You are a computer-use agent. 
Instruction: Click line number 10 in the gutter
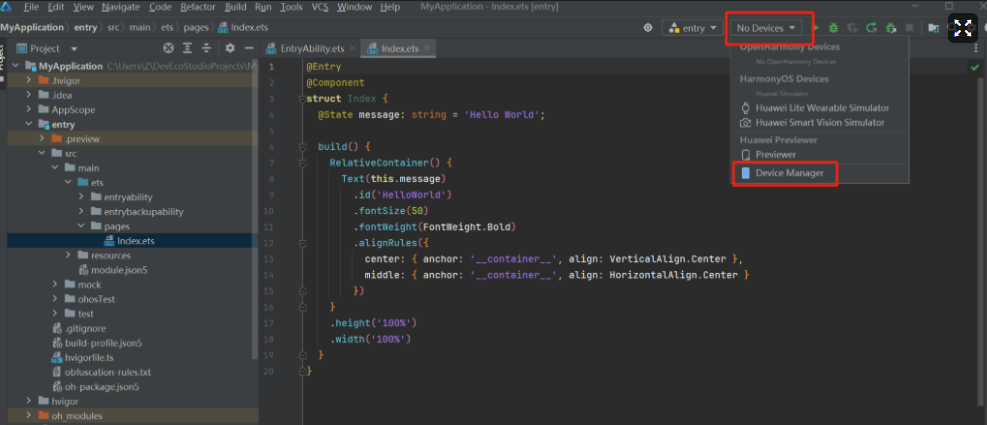[270, 210]
